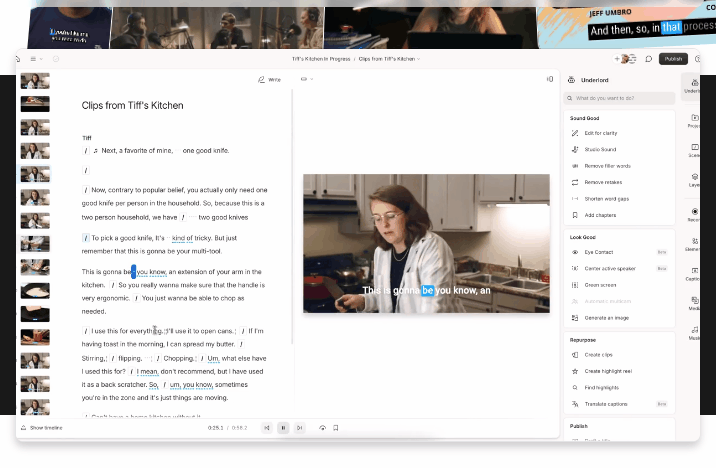The image size is (716, 468).
Task: Expand the layout view dropdown beside Write
Action: (x=307, y=79)
